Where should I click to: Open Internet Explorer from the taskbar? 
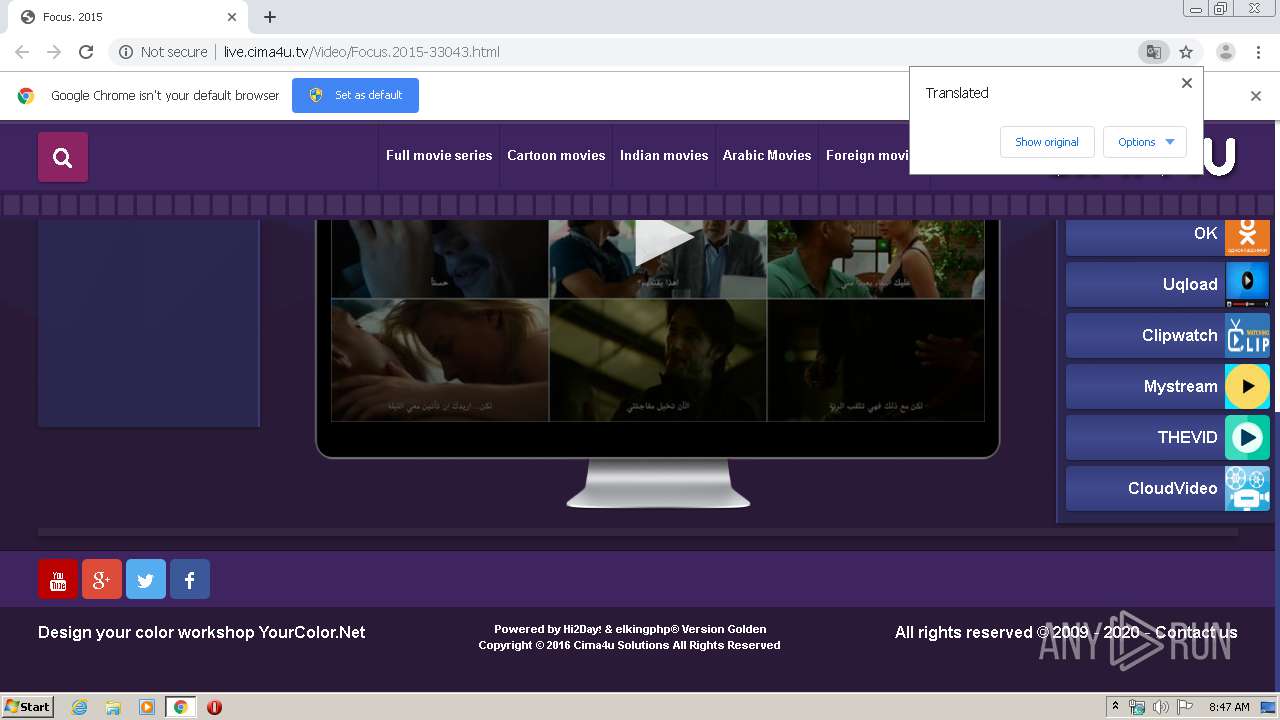tap(80, 707)
